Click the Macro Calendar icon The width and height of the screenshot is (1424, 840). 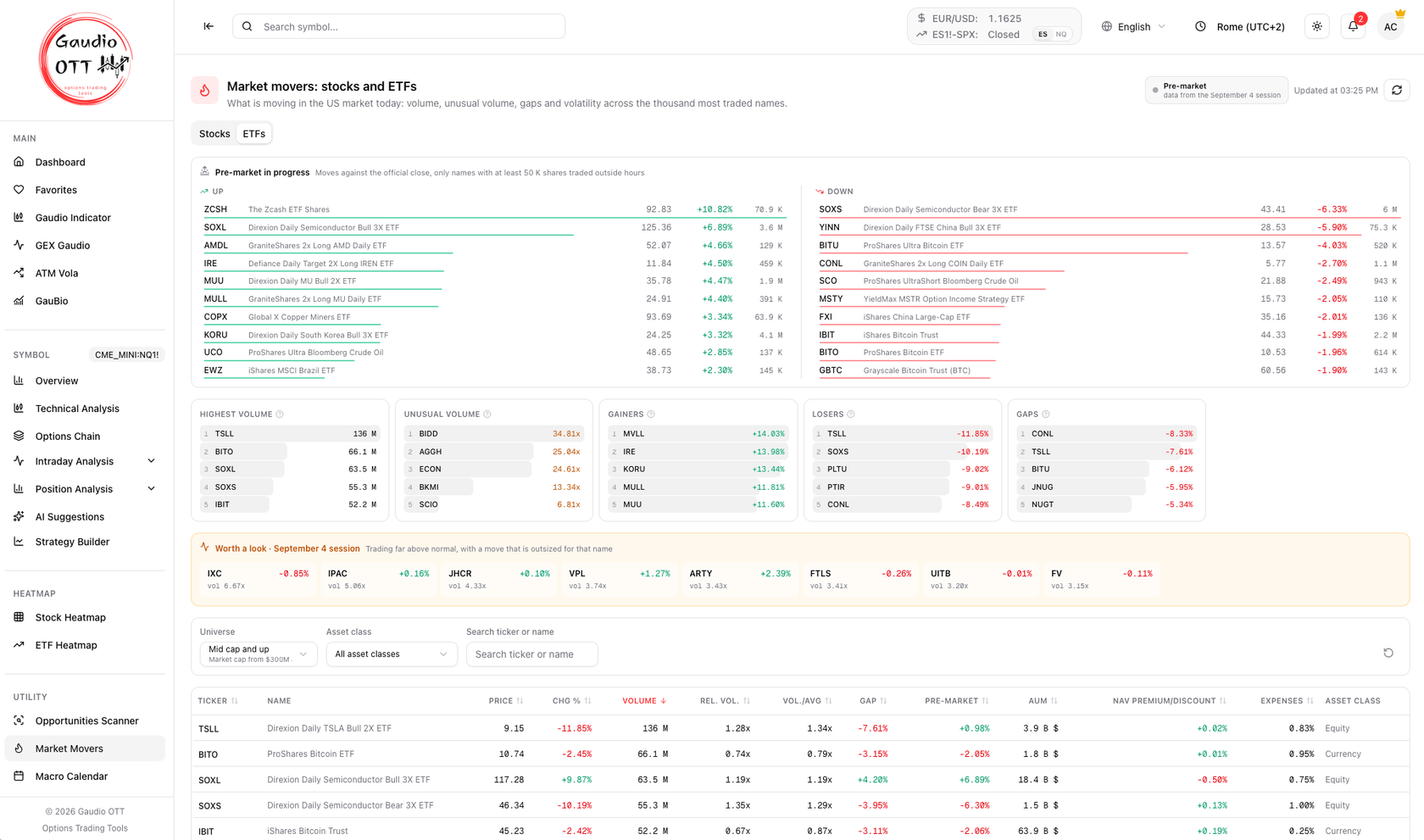(19, 776)
